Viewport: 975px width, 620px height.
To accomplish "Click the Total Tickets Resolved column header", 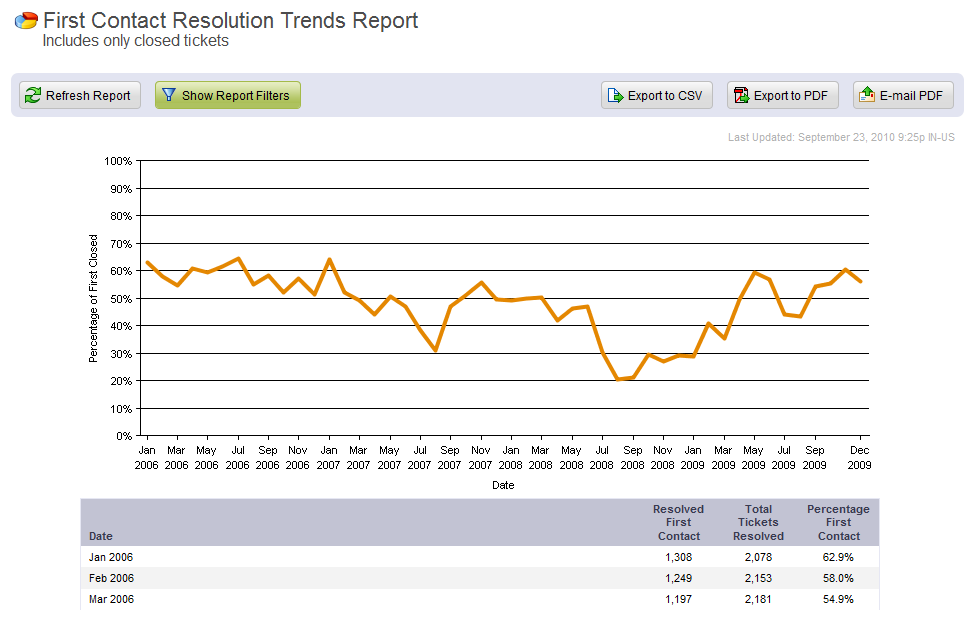I will tap(758, 522).
